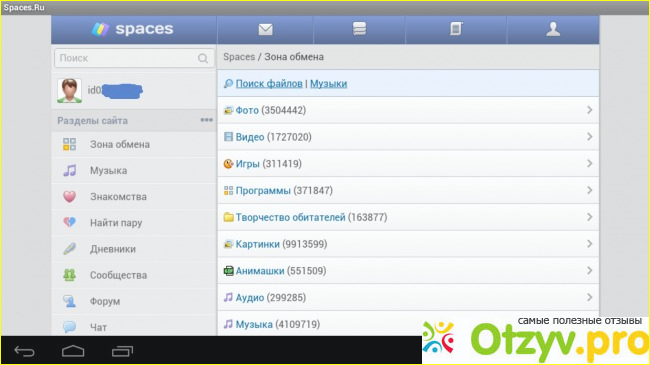The width and height of the screenshot is (650, 365).
Task: Open Чат in sidebar menu
Action: pyautogui.click(x=134, y=326)
